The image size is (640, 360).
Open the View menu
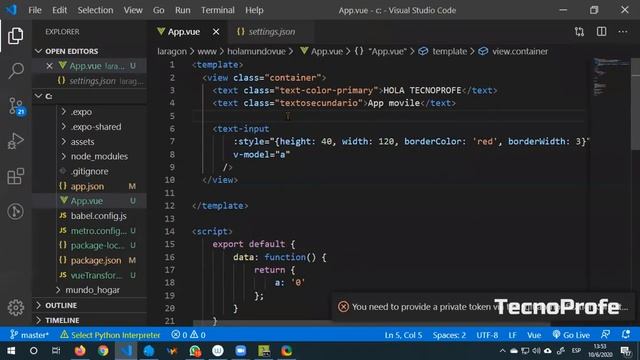click(x=133, y=10)
